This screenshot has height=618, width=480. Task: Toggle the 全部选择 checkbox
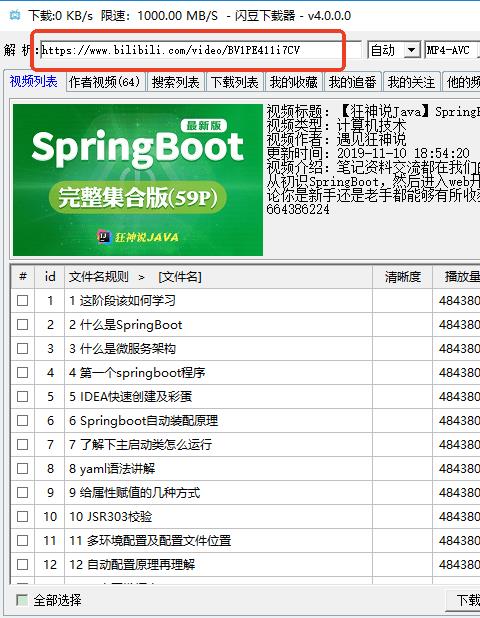pos(22,600)
